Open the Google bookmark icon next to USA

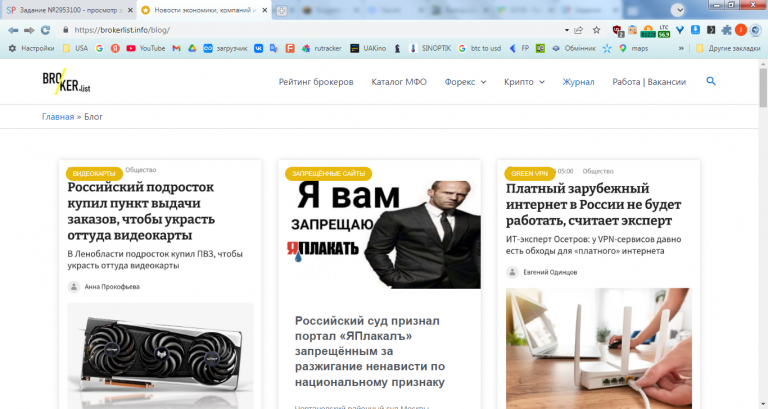(x=99, y=48)
